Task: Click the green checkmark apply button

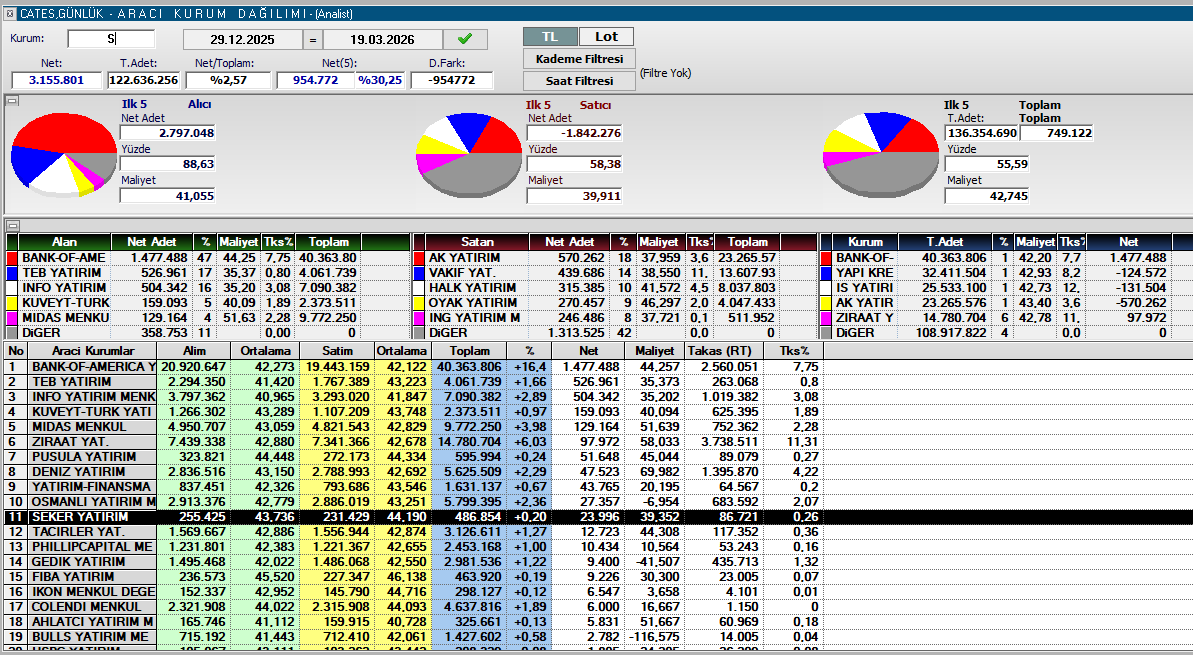Action: 465,39
